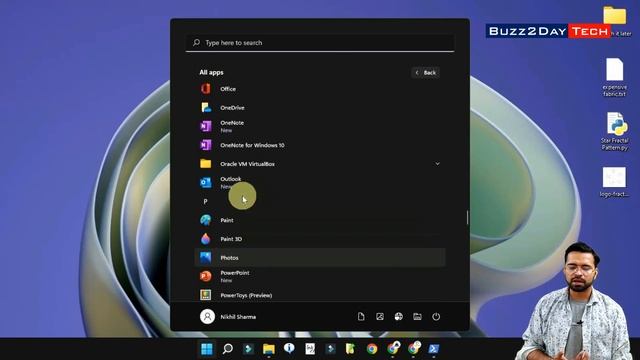Select Star Fractal Pattern.py on desktop

[x=614, y=131]
